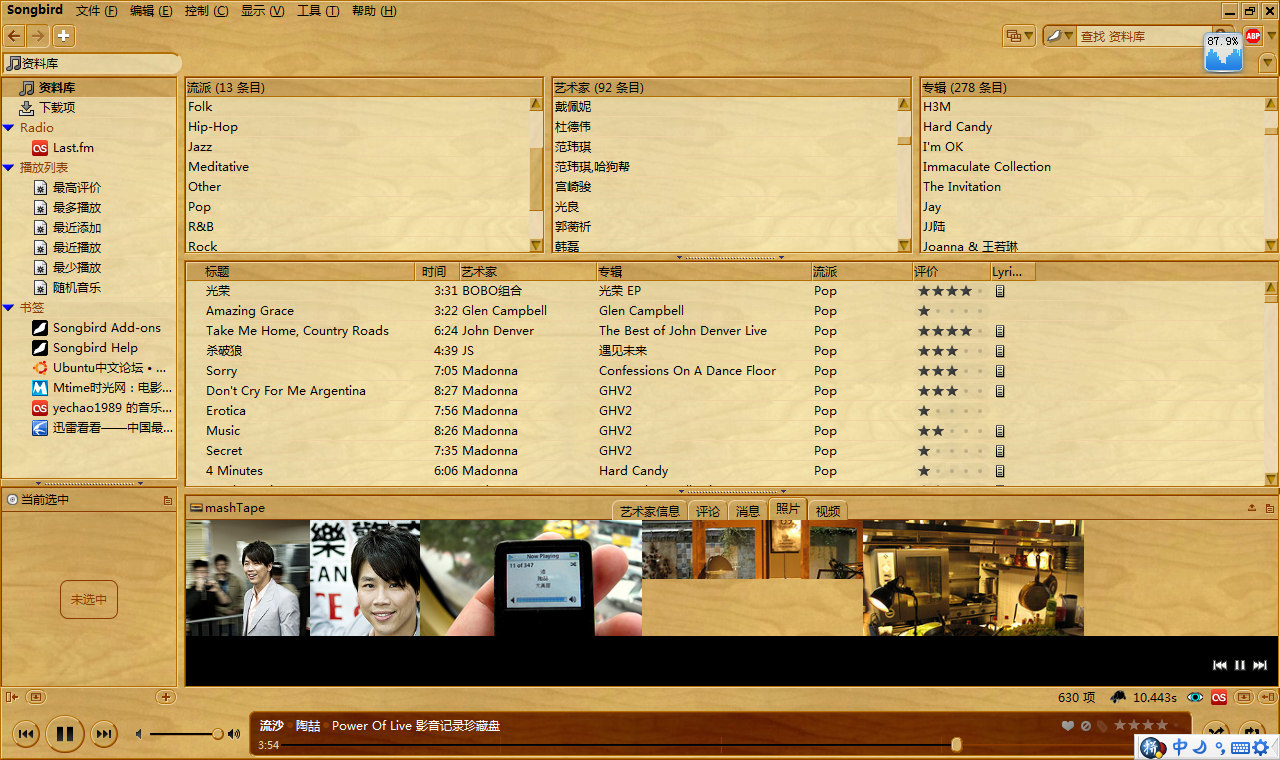Open the 下载项 downloads node
The image size is (1280, 760).
tap(57, 107)
